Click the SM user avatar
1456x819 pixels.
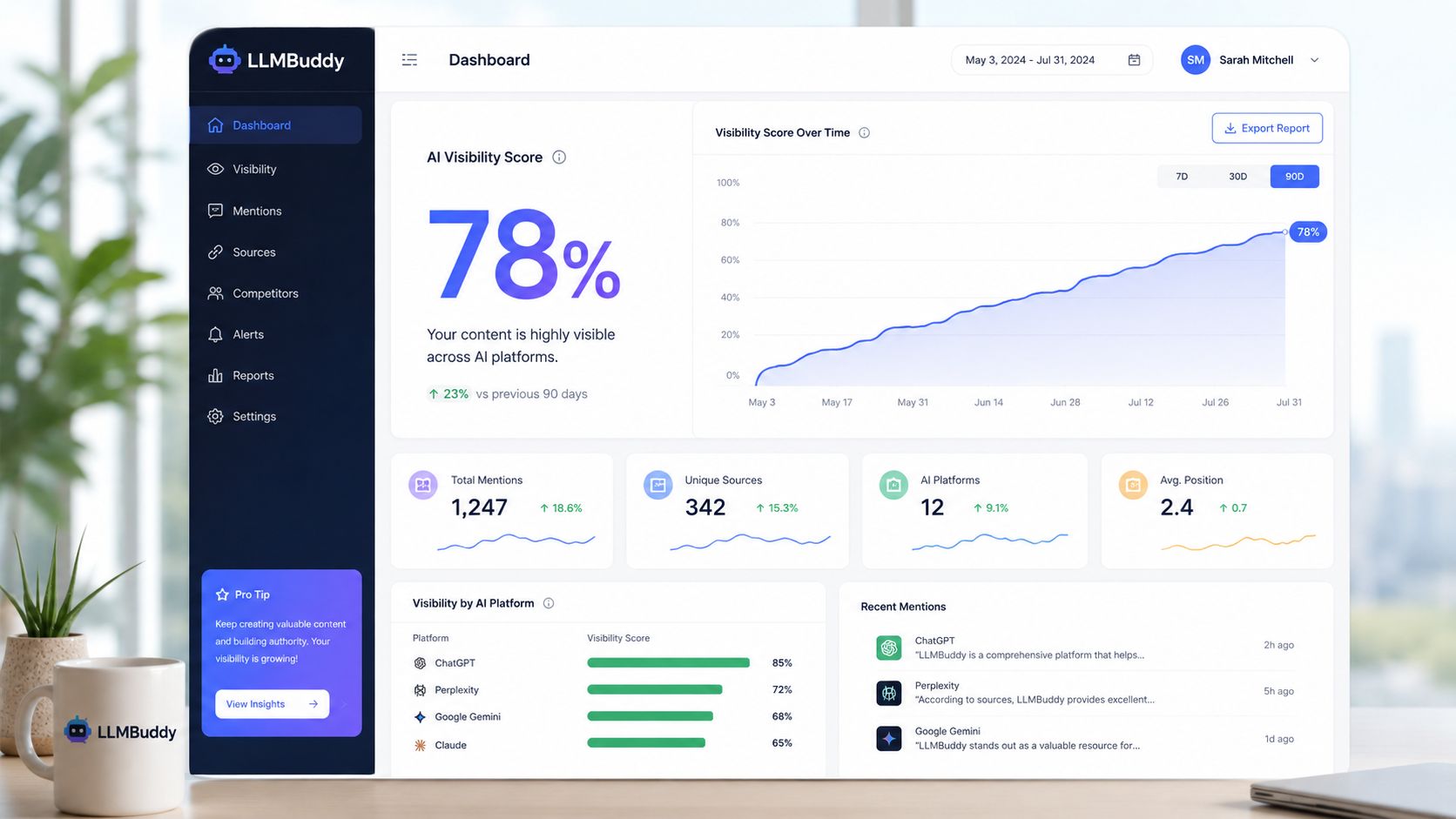[1196, 60]
